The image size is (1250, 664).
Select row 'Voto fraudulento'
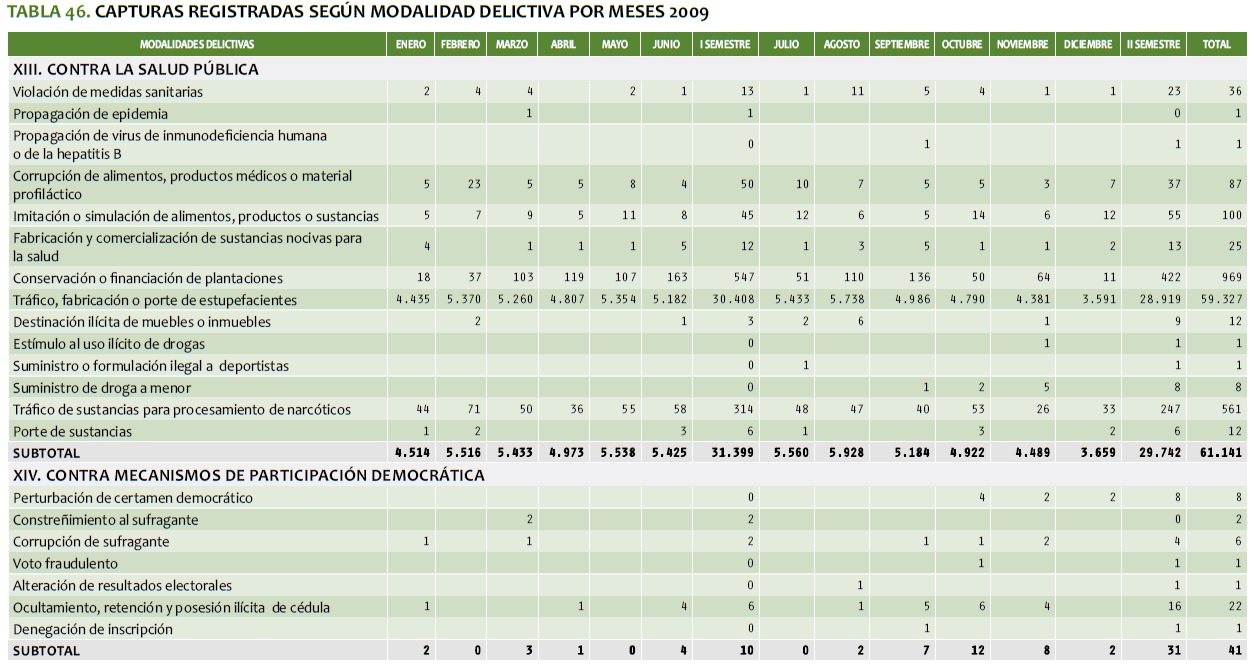(627, 563)
